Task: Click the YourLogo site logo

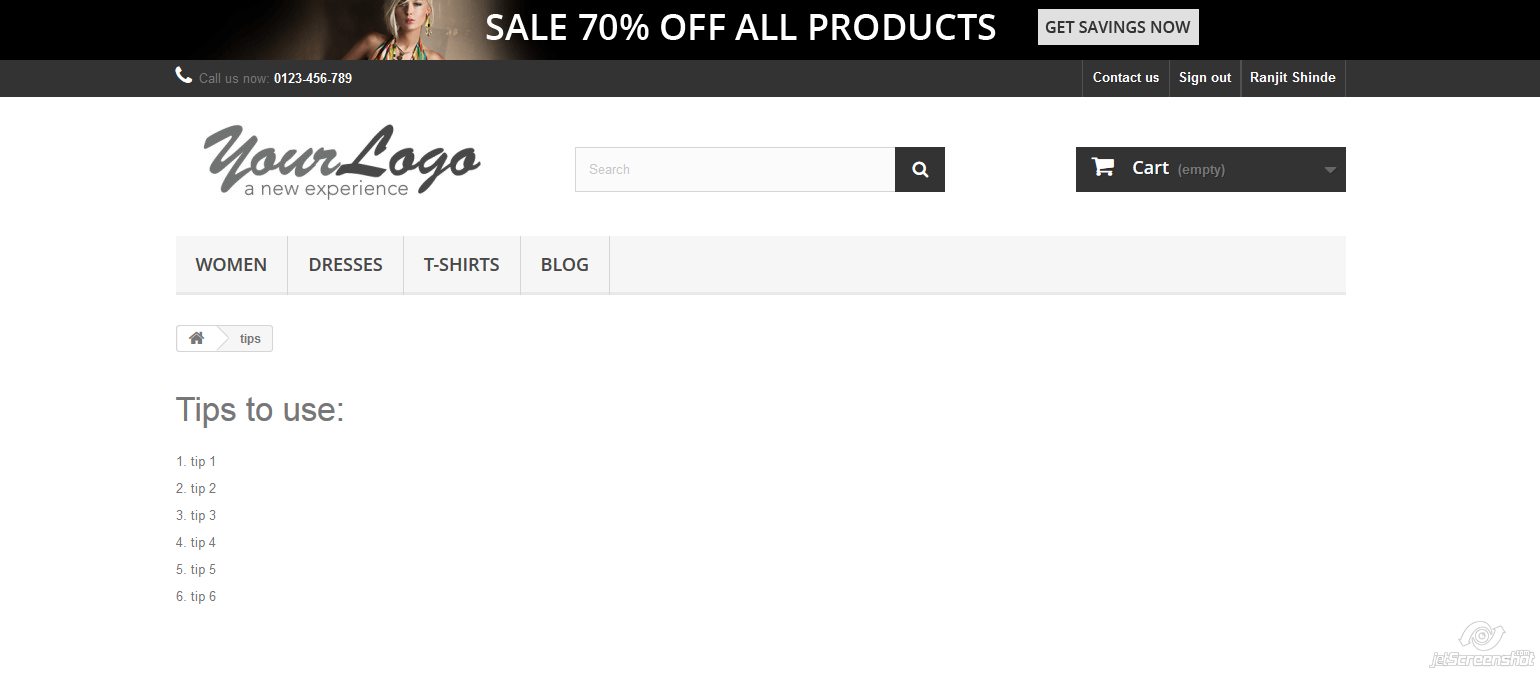Action: pyautogui.click(x=341, y=161)
